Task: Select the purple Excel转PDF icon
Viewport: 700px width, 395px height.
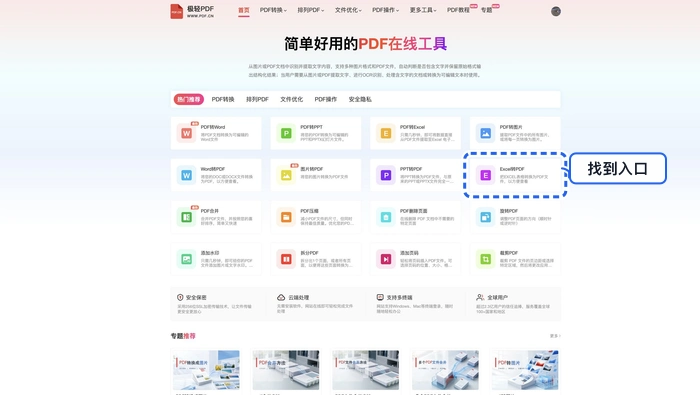Action: [485, 175]
